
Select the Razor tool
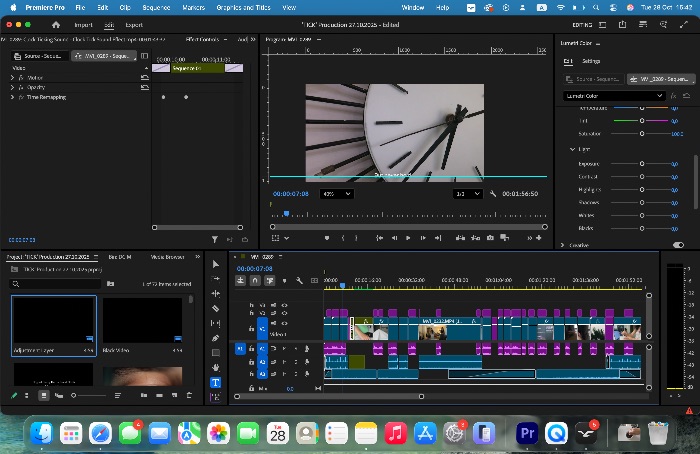[x=216, y=308]
